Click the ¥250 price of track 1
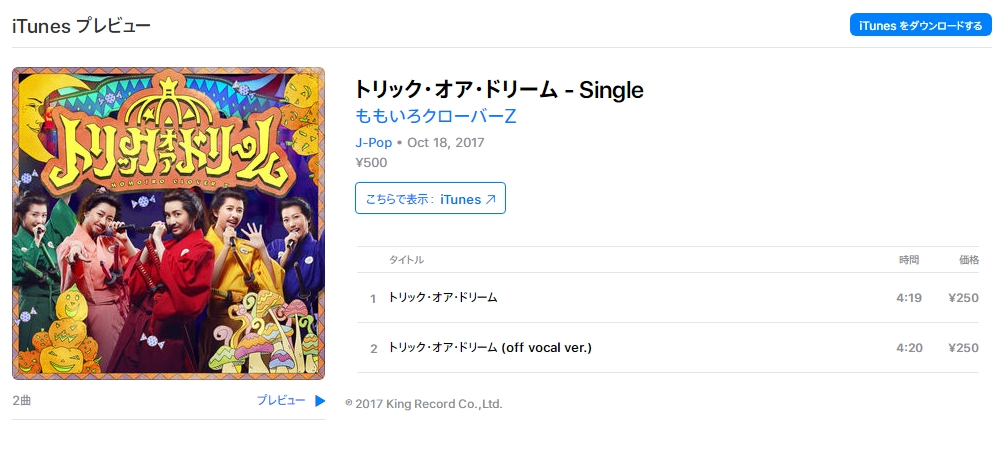The image size is (1000, 450). (x=963, y=298)
